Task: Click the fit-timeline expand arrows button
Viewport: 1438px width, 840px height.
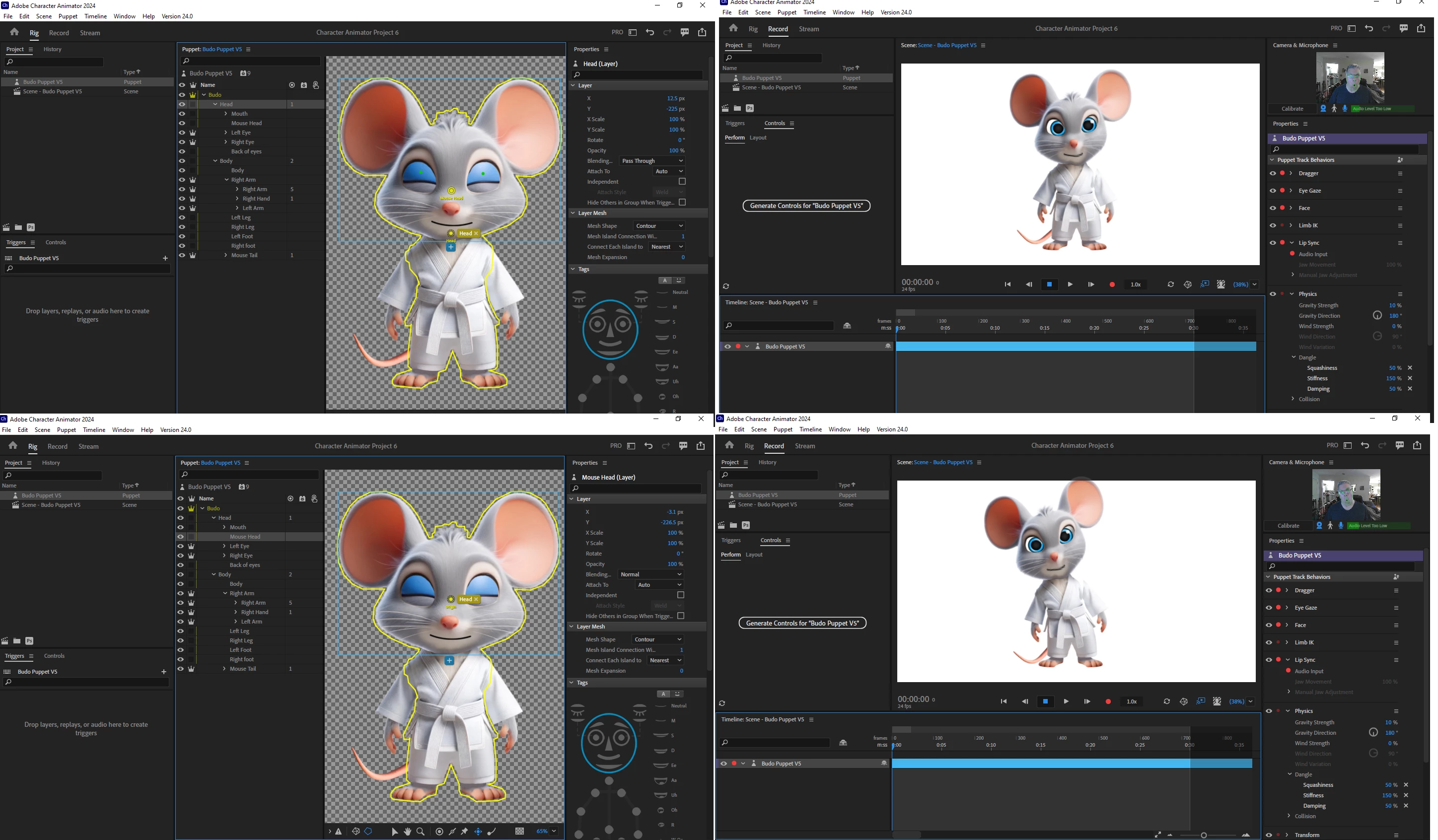Action: [1157, 835]
